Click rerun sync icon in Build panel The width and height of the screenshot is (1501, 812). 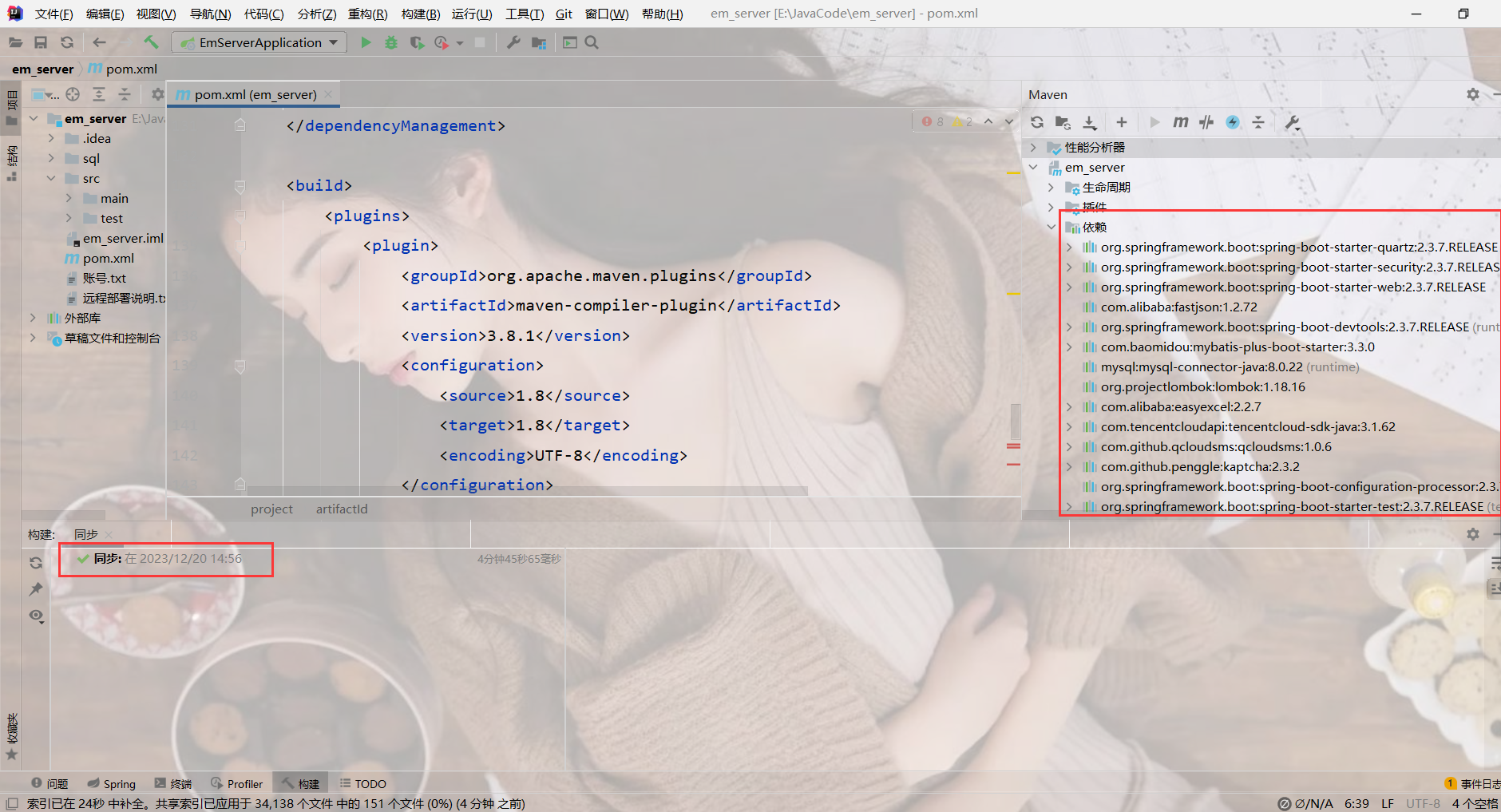(x=36, y=563)
